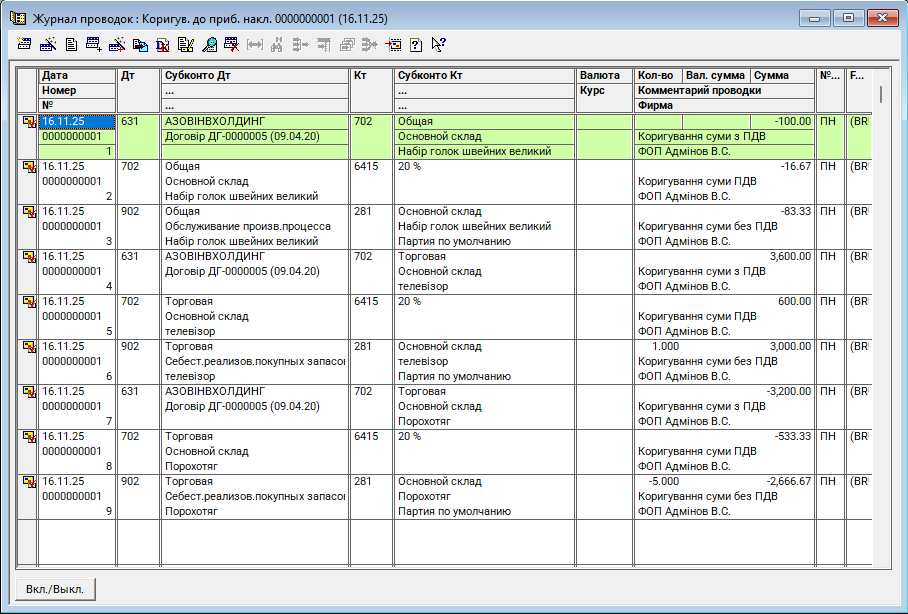Activate the pointer-with-question-mark context help
The image size is (908, 614).
pyautogui.click(x=438, y=44)
